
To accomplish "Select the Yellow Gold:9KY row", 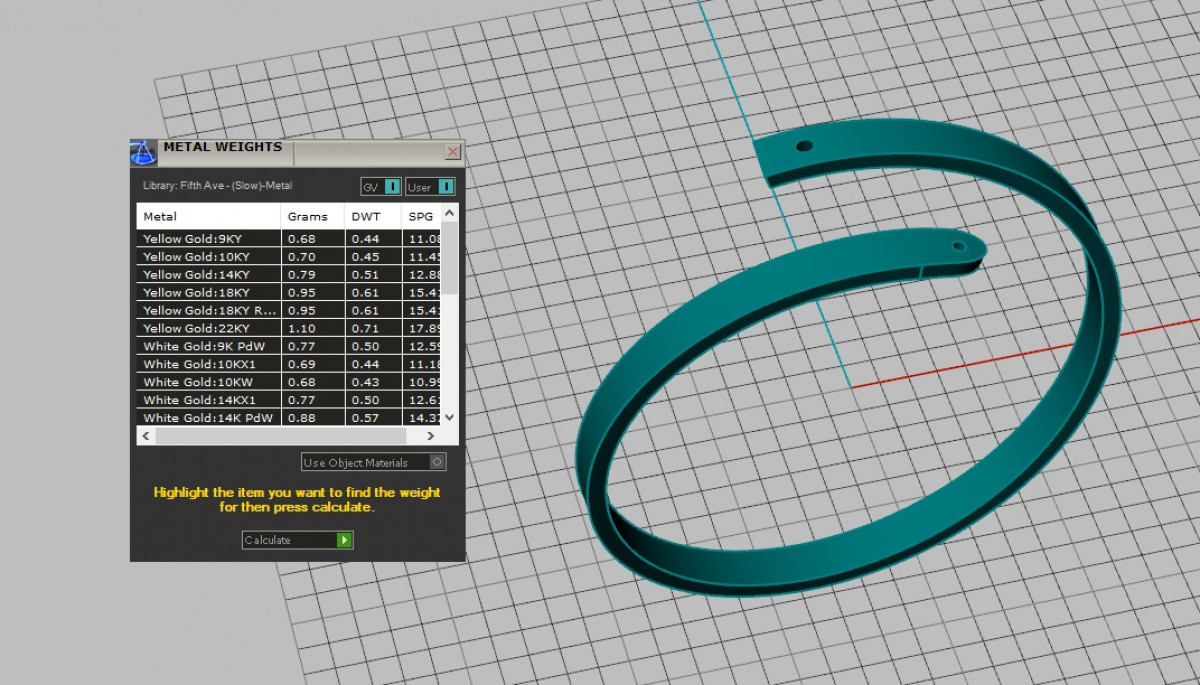I will coord(208,239).
